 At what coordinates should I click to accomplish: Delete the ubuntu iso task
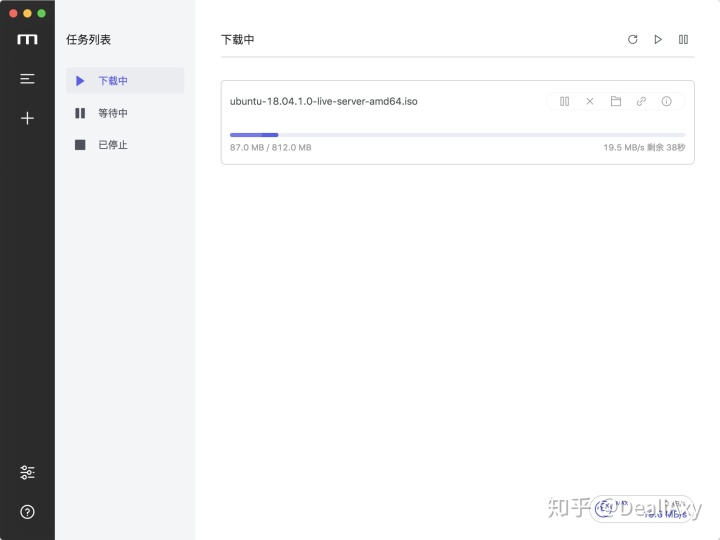coord(590,101)
